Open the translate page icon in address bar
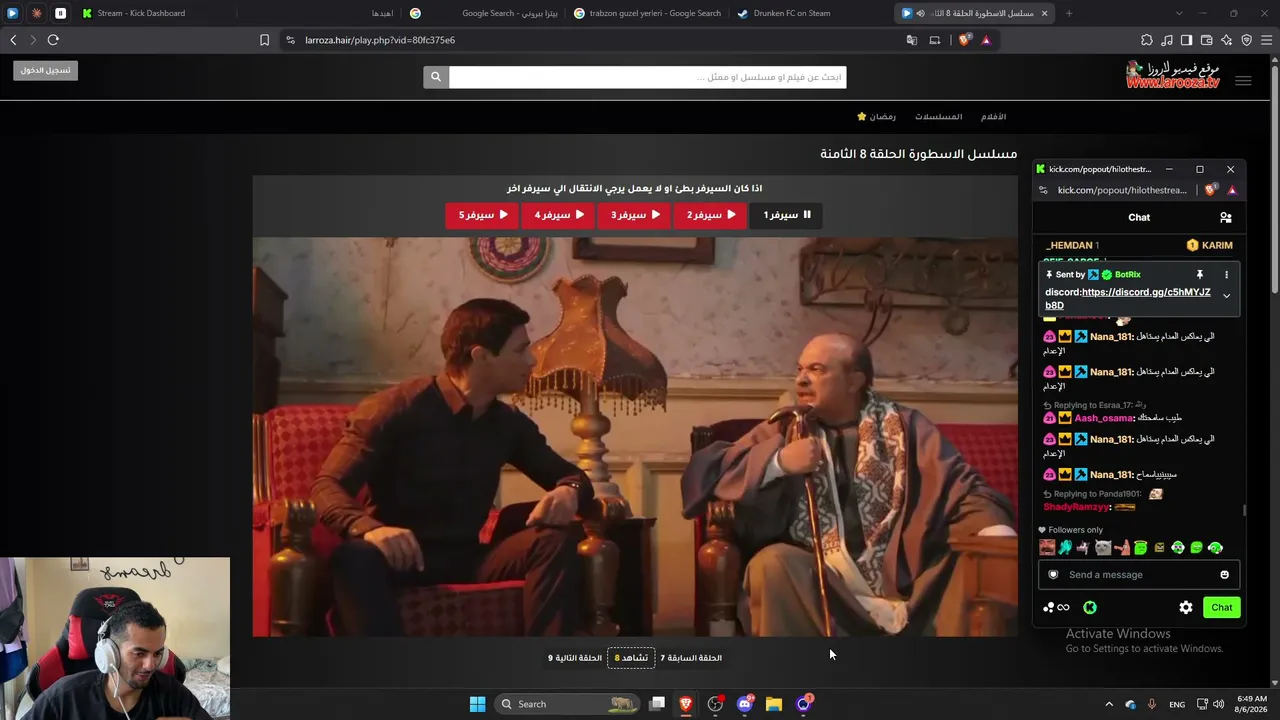This screenshot has width=1280, height=720. 912,40
